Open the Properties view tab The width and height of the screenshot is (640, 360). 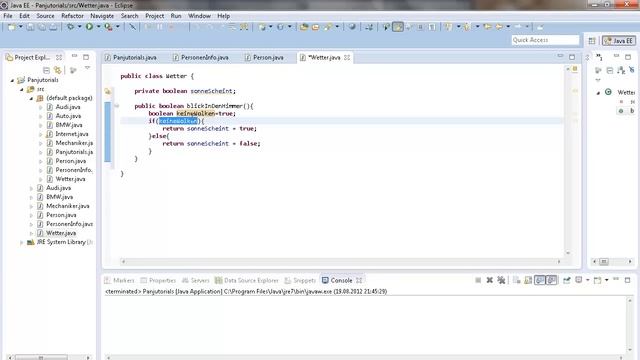point(158,280)
